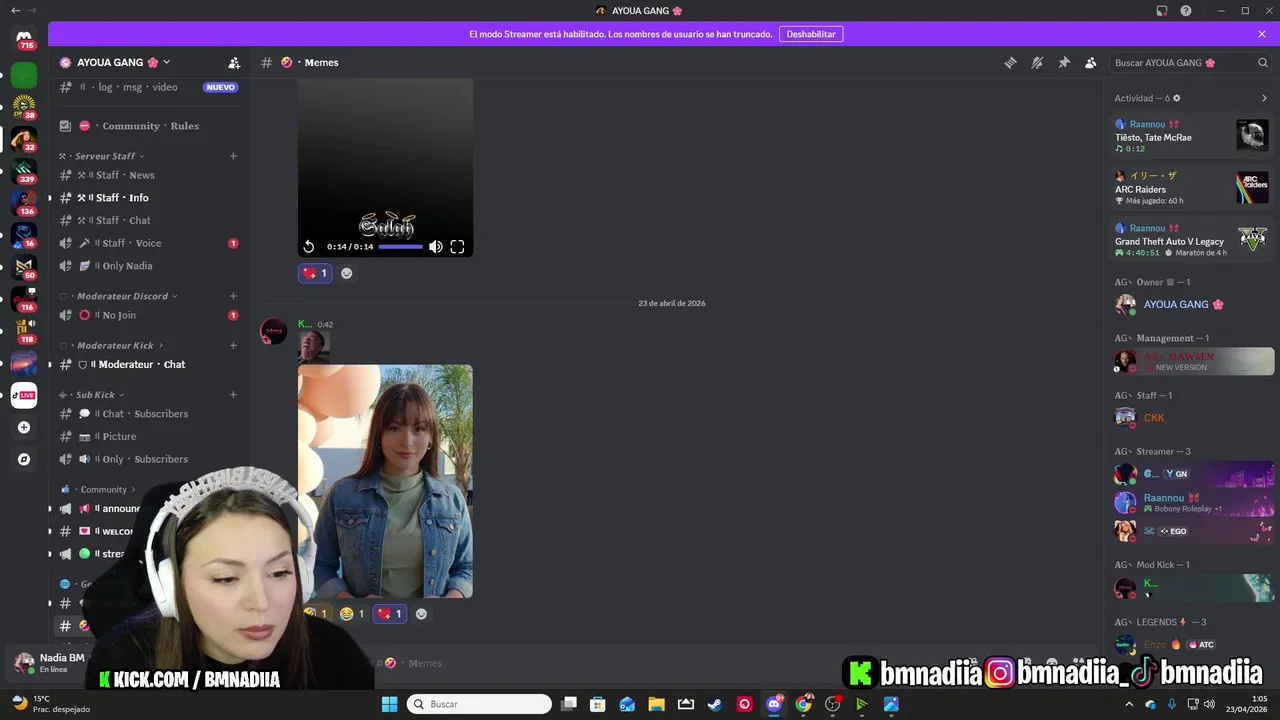
Task: Click in Buscar AYOUA GANG search field
Action: click(x=1190, y=62)
